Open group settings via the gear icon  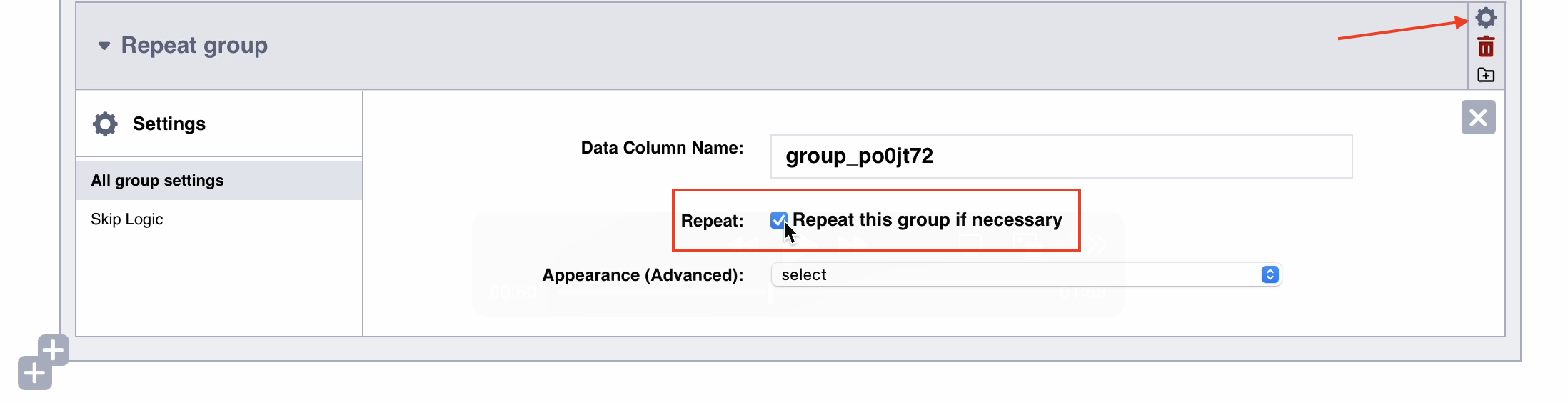1486,17
